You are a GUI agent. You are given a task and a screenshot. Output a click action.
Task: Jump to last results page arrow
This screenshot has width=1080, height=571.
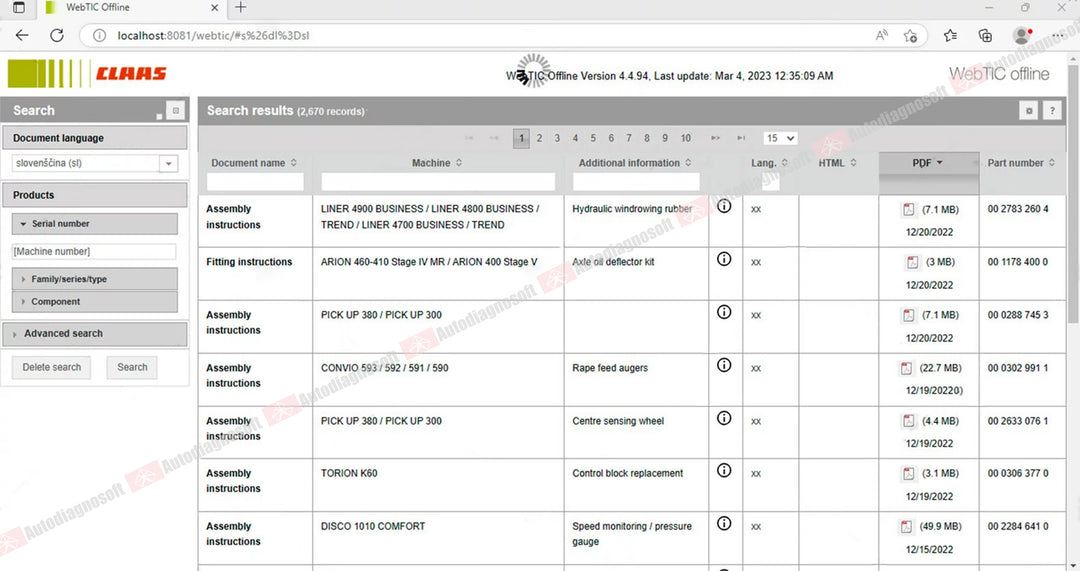pyautogui.click(x=741, y=138)
